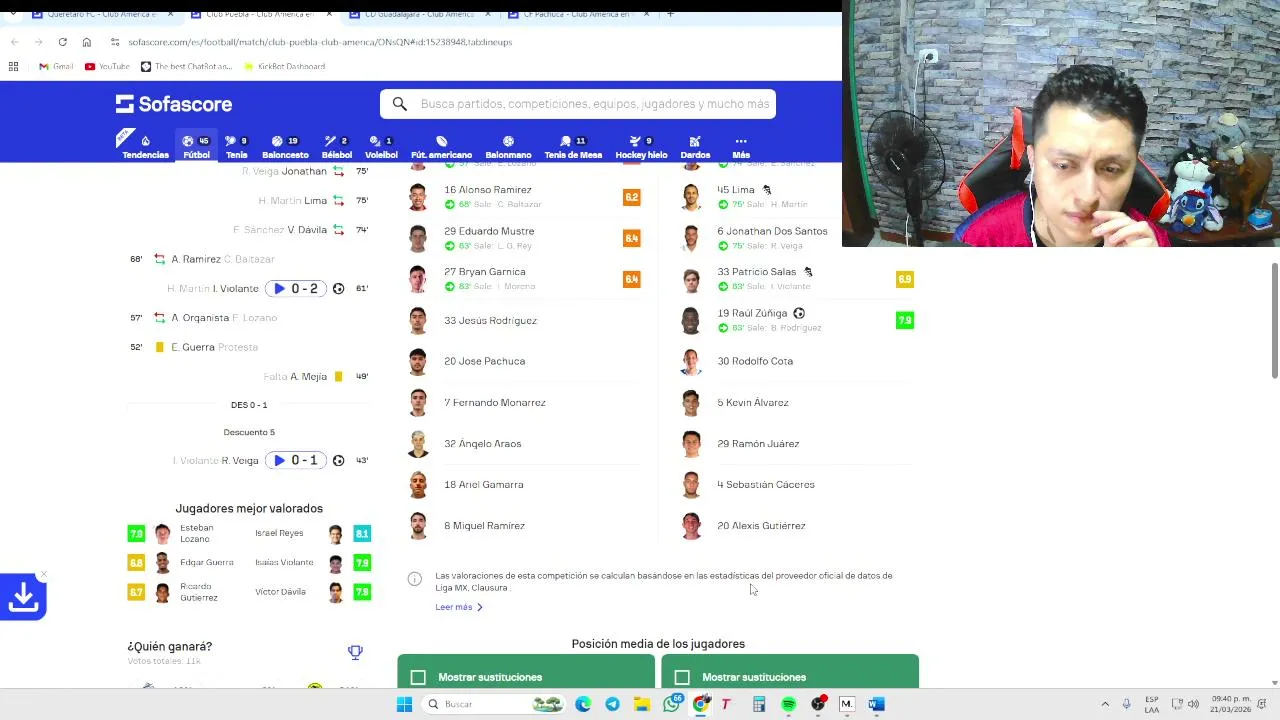Open the Tenis de Mesa icon
This screenshot has width=1280, height=720.
pos(573,146)
